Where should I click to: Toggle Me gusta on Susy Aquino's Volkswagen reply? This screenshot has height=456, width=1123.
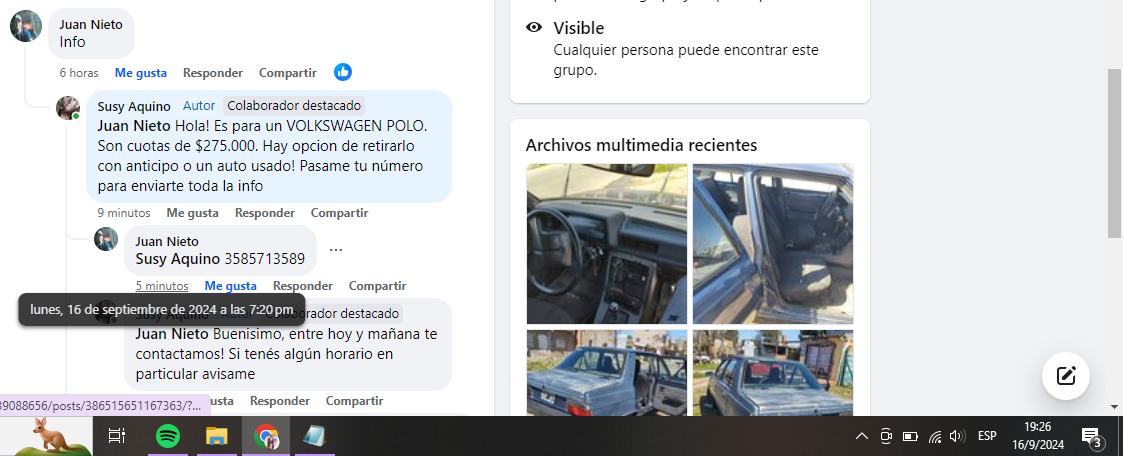pos(193,213)
